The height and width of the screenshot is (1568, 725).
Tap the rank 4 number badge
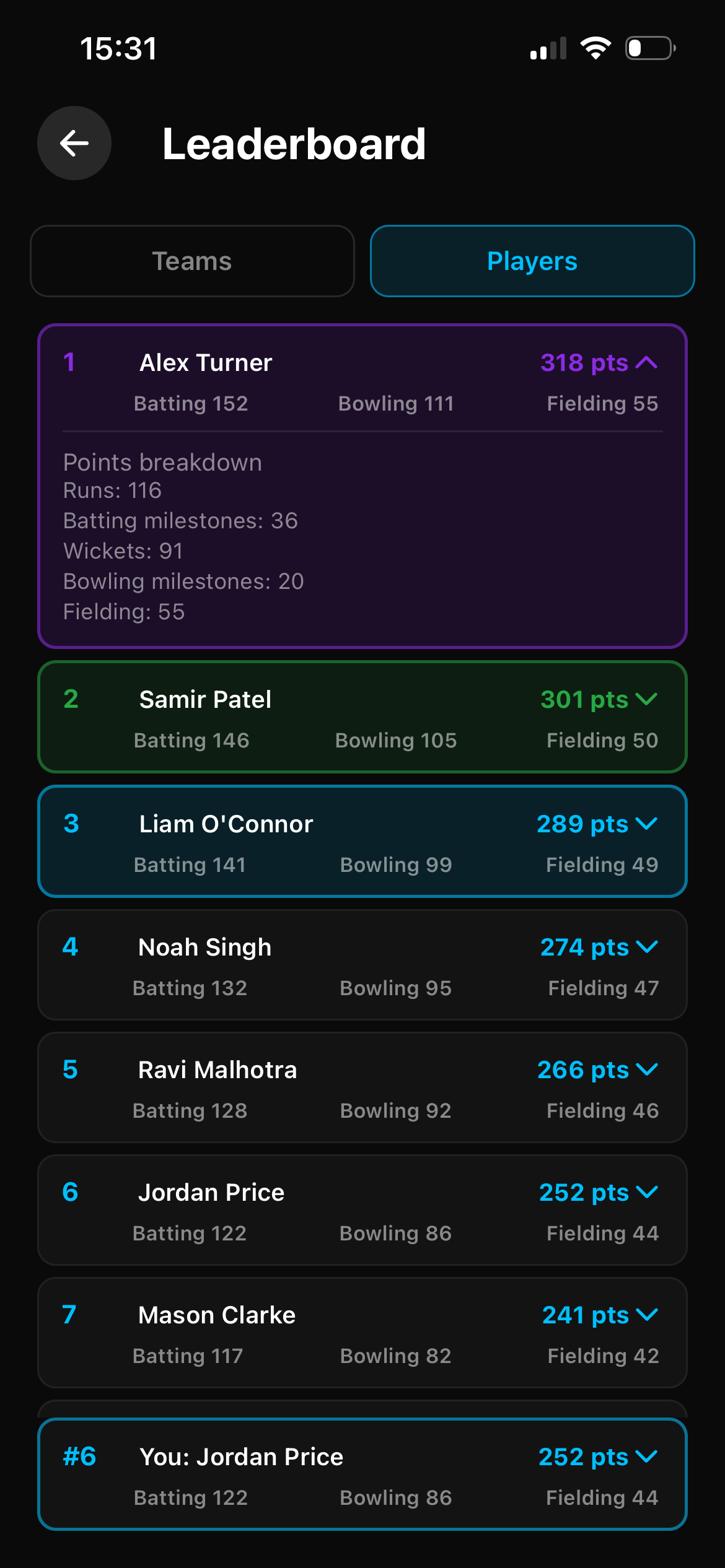click(x=70, y=947)
